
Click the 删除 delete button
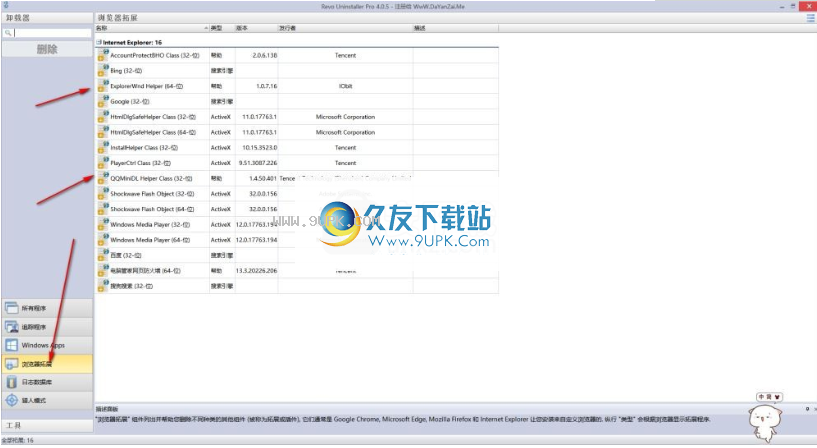coord(47,49)
